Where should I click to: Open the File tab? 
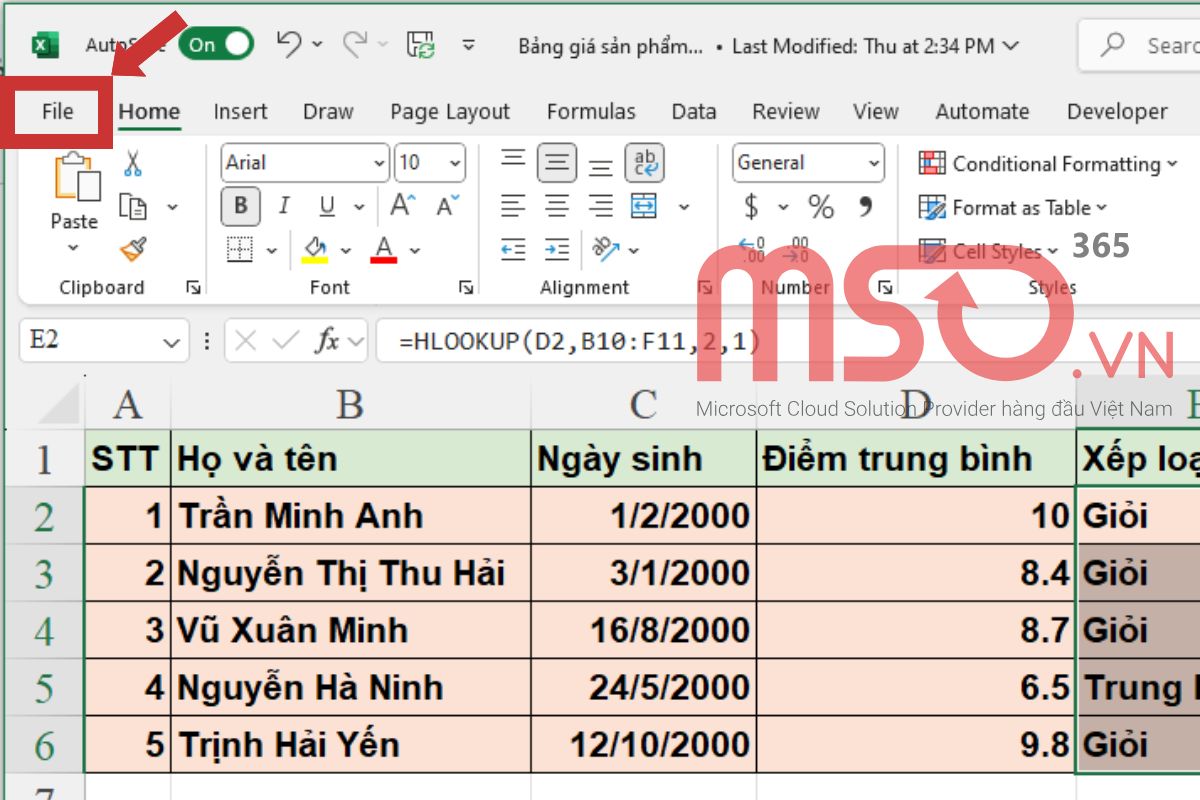(x=58, y=112)
